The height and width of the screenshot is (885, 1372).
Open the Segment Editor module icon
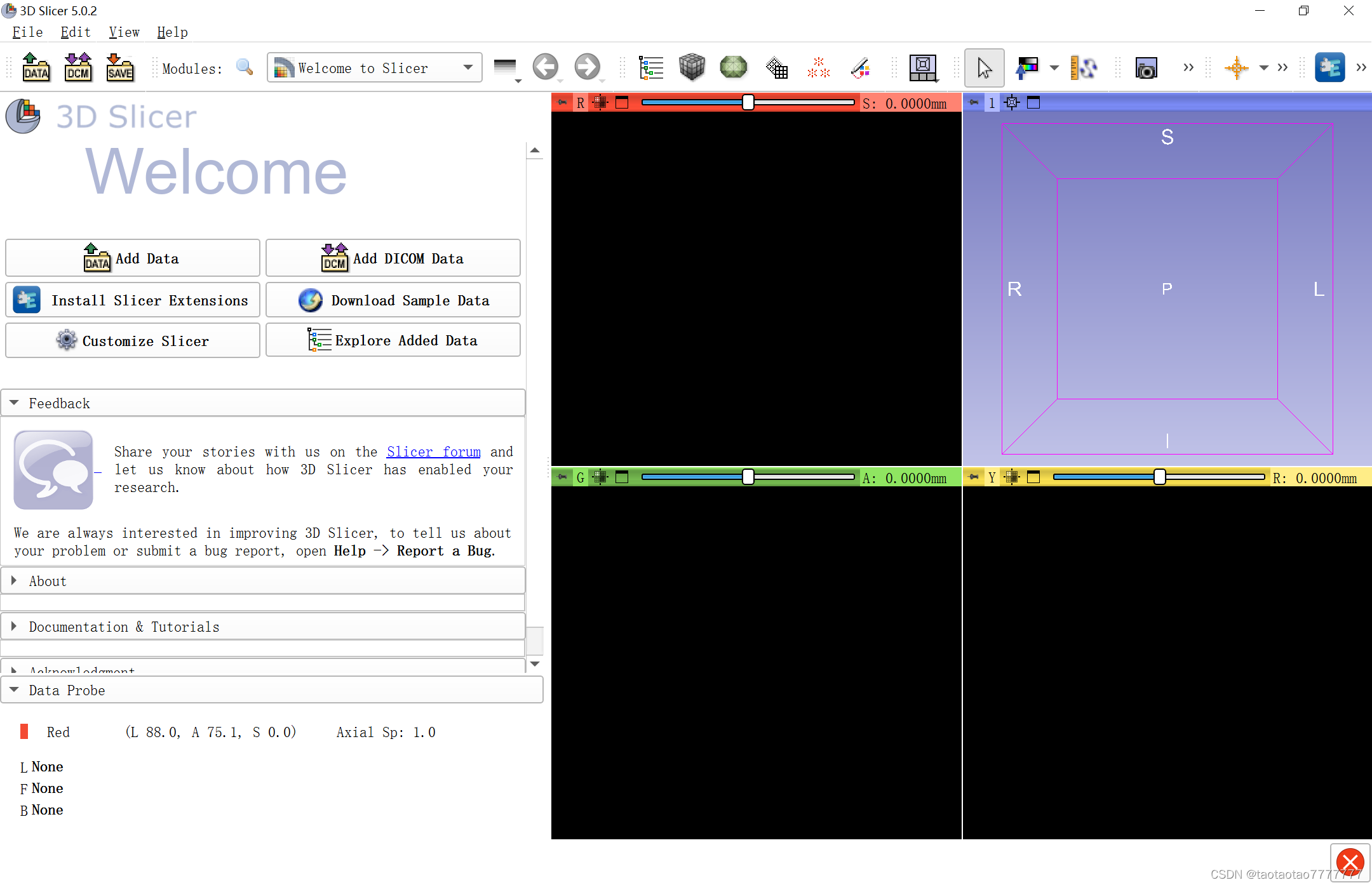coord(860,67)
